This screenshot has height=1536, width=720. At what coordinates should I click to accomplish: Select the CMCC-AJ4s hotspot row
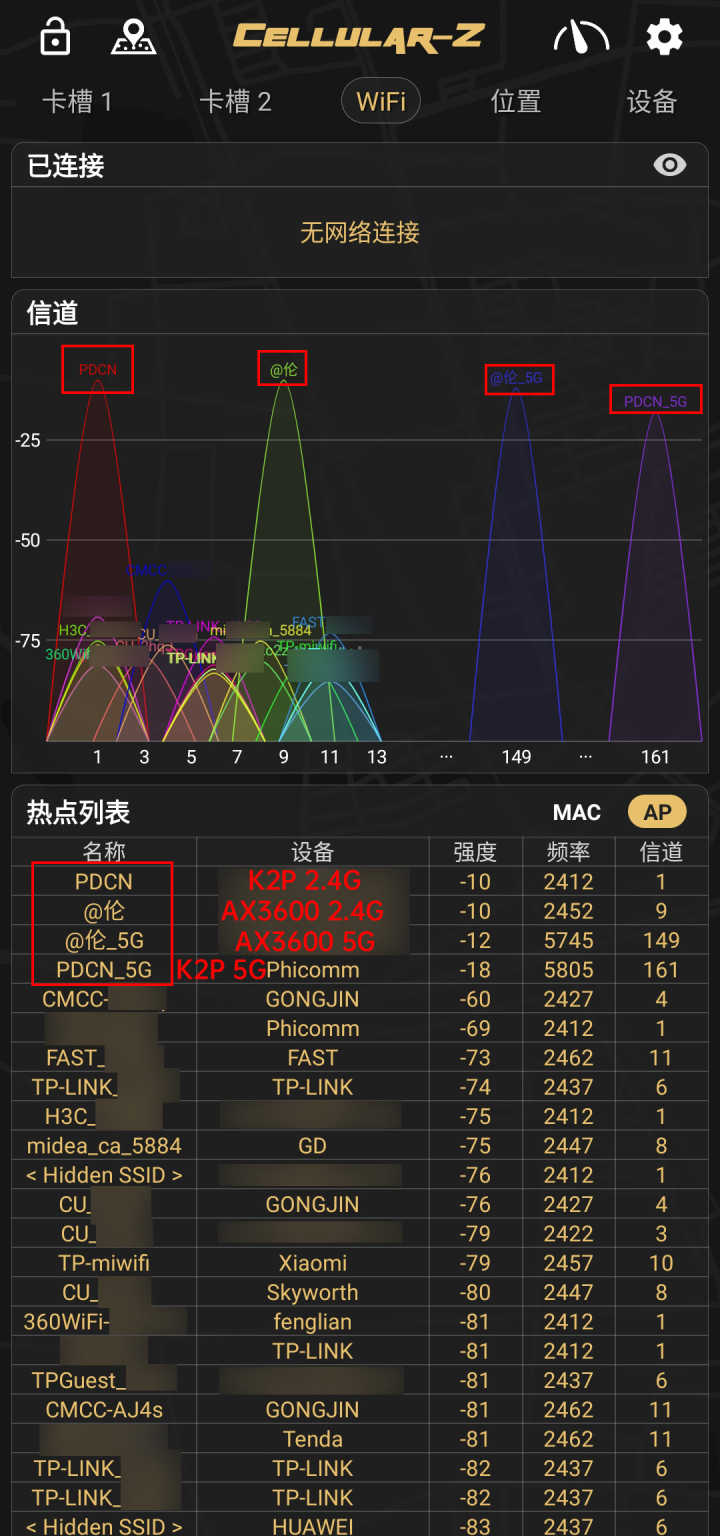[x=360, y=1410]
